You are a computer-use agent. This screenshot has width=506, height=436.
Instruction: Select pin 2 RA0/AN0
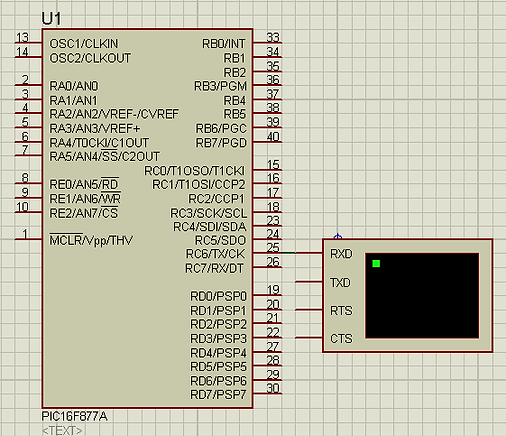28,85
